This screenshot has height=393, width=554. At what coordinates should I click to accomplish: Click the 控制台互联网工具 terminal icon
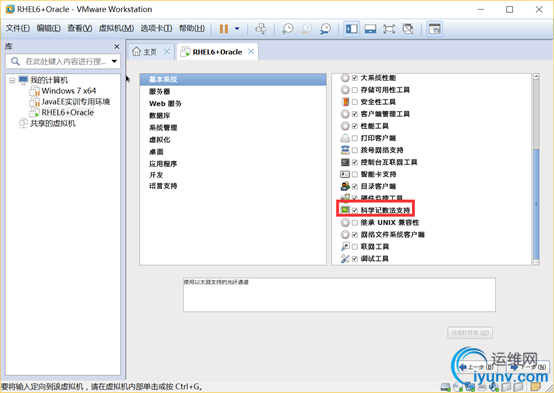[345, 162]
